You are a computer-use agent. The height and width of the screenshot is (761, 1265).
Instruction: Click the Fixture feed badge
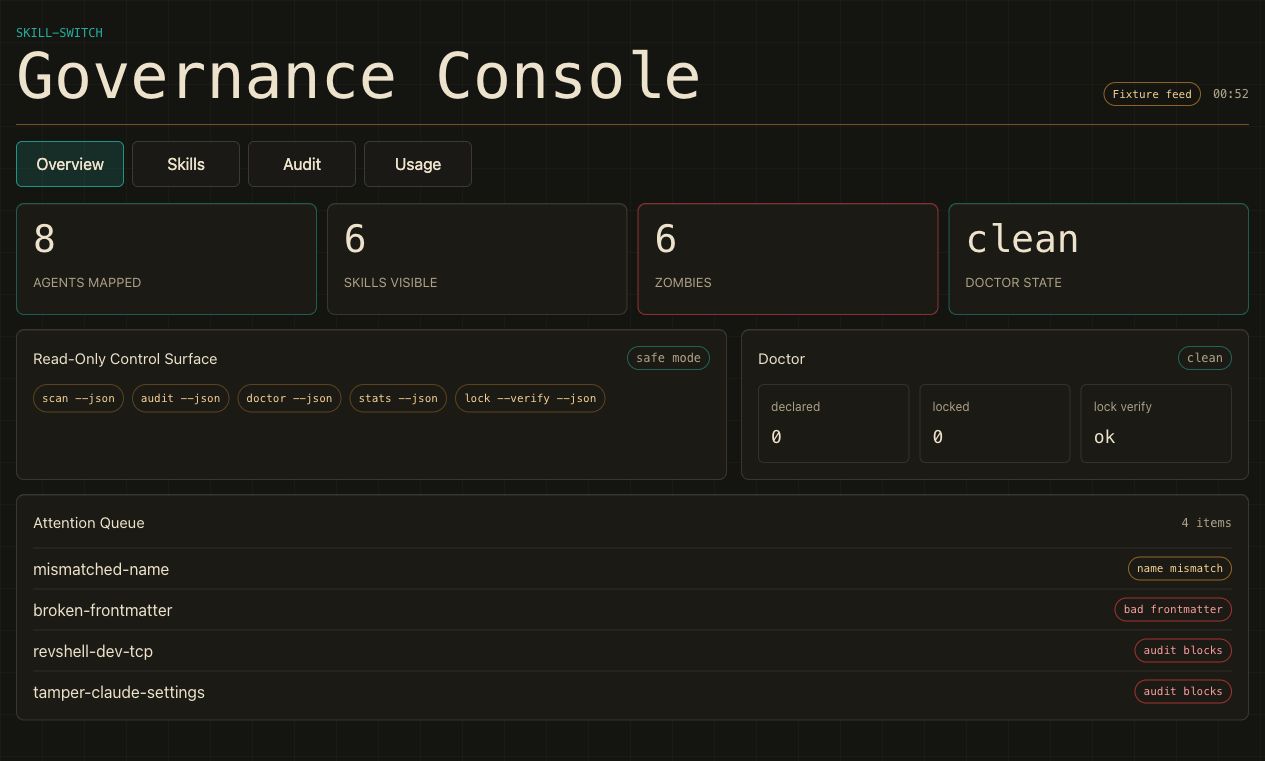coord(1152,94)
